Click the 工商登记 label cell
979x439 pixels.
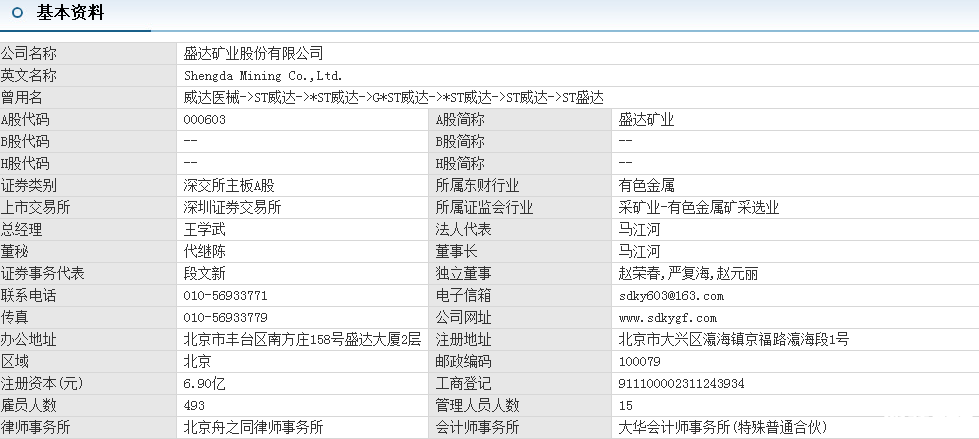pyautogui.click(x=520, y=383)
